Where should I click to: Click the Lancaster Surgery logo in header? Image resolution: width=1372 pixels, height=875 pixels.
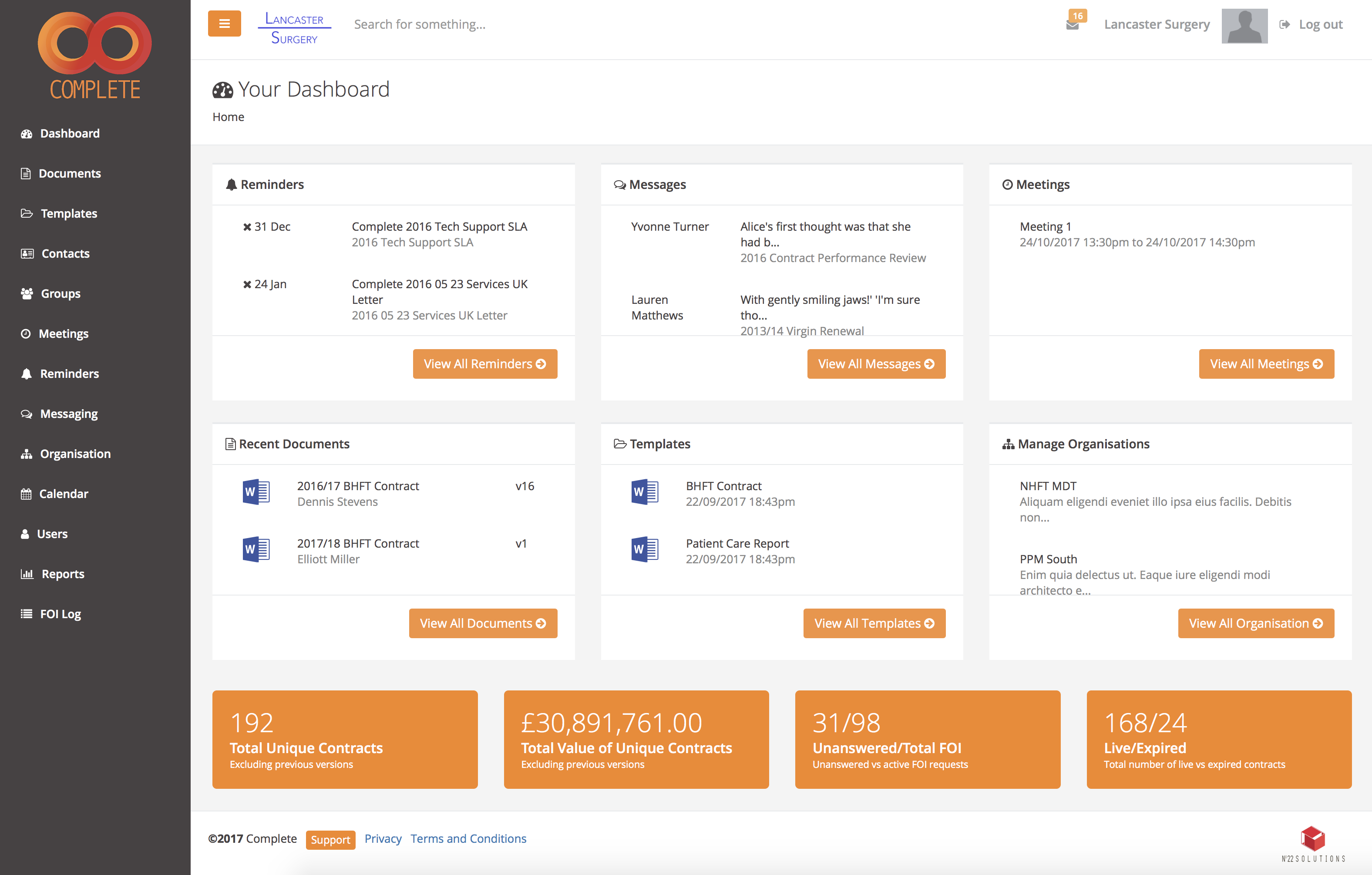click(294, 28)
